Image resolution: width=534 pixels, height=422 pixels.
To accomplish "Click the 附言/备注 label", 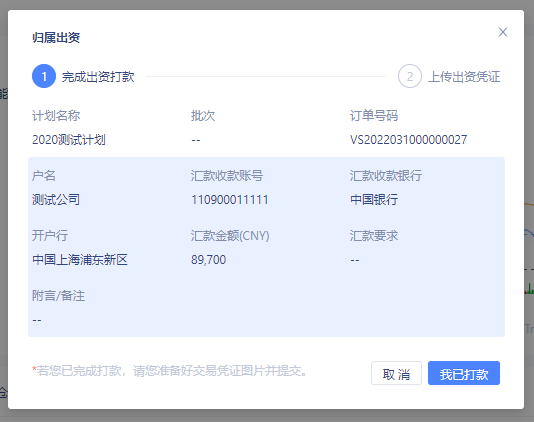I will [58, 296].
